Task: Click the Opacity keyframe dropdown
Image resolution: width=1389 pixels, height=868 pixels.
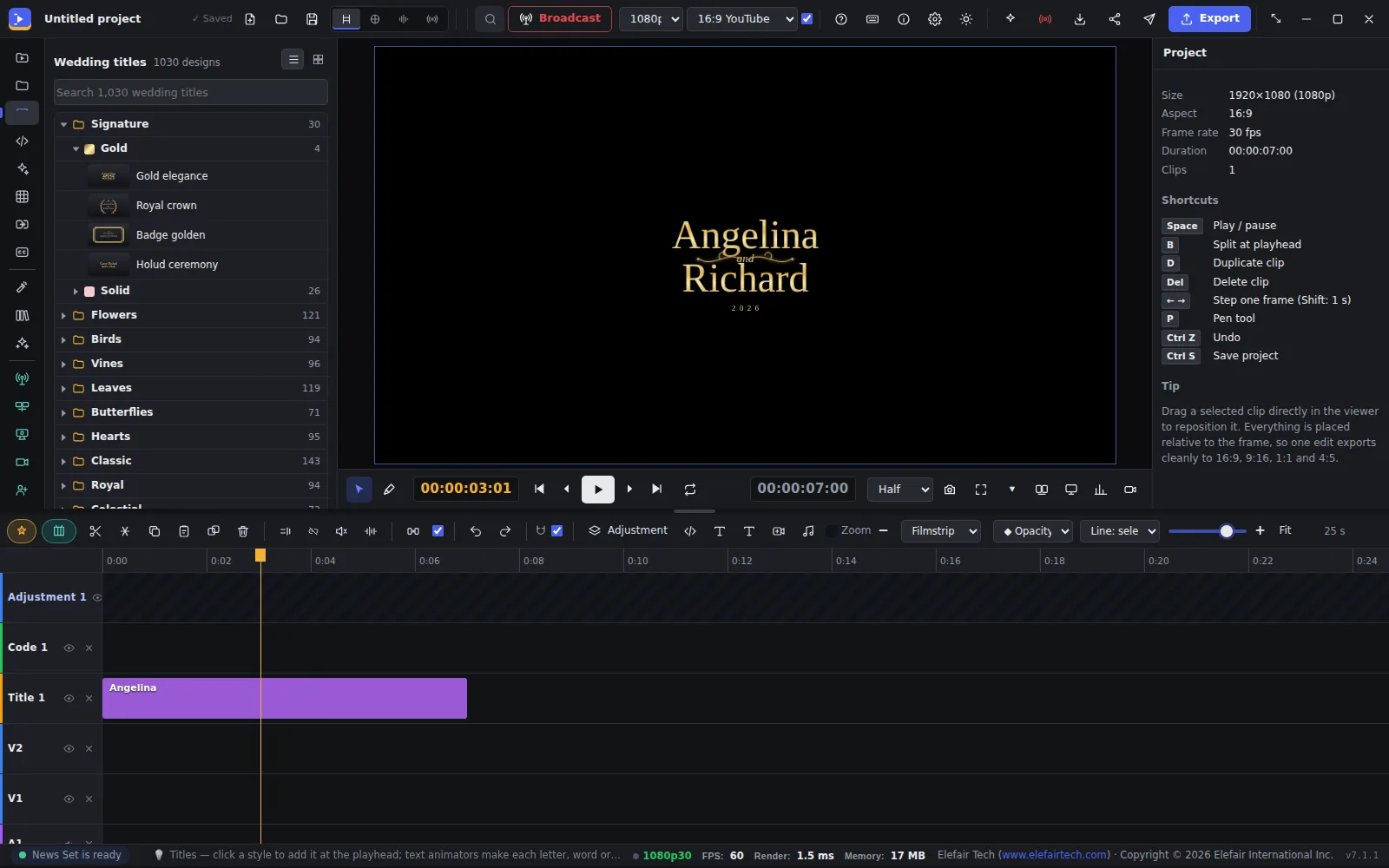Action: 1033,531
